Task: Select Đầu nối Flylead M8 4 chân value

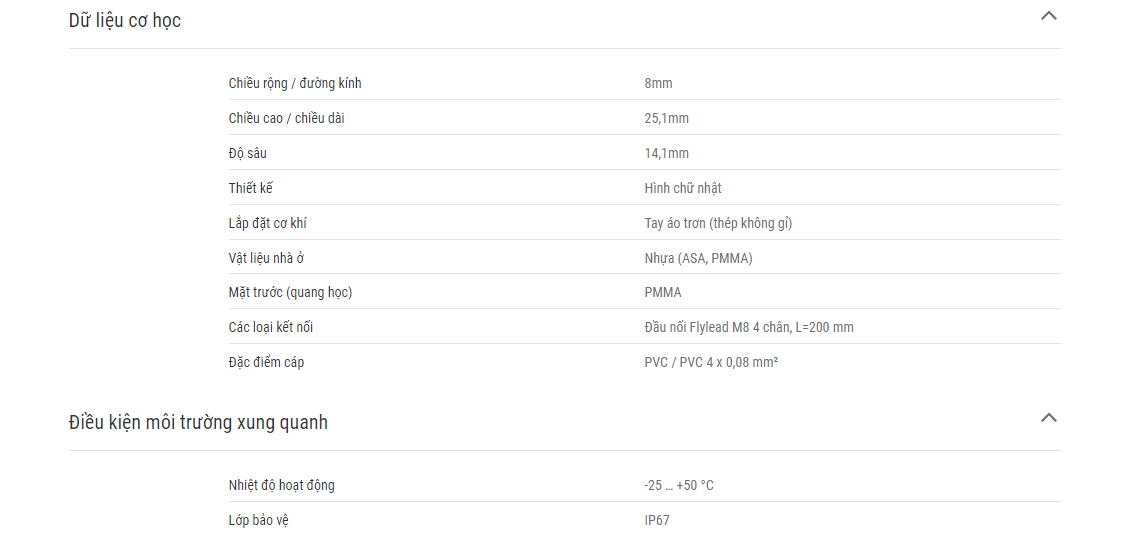Action: tap(749, 327)
